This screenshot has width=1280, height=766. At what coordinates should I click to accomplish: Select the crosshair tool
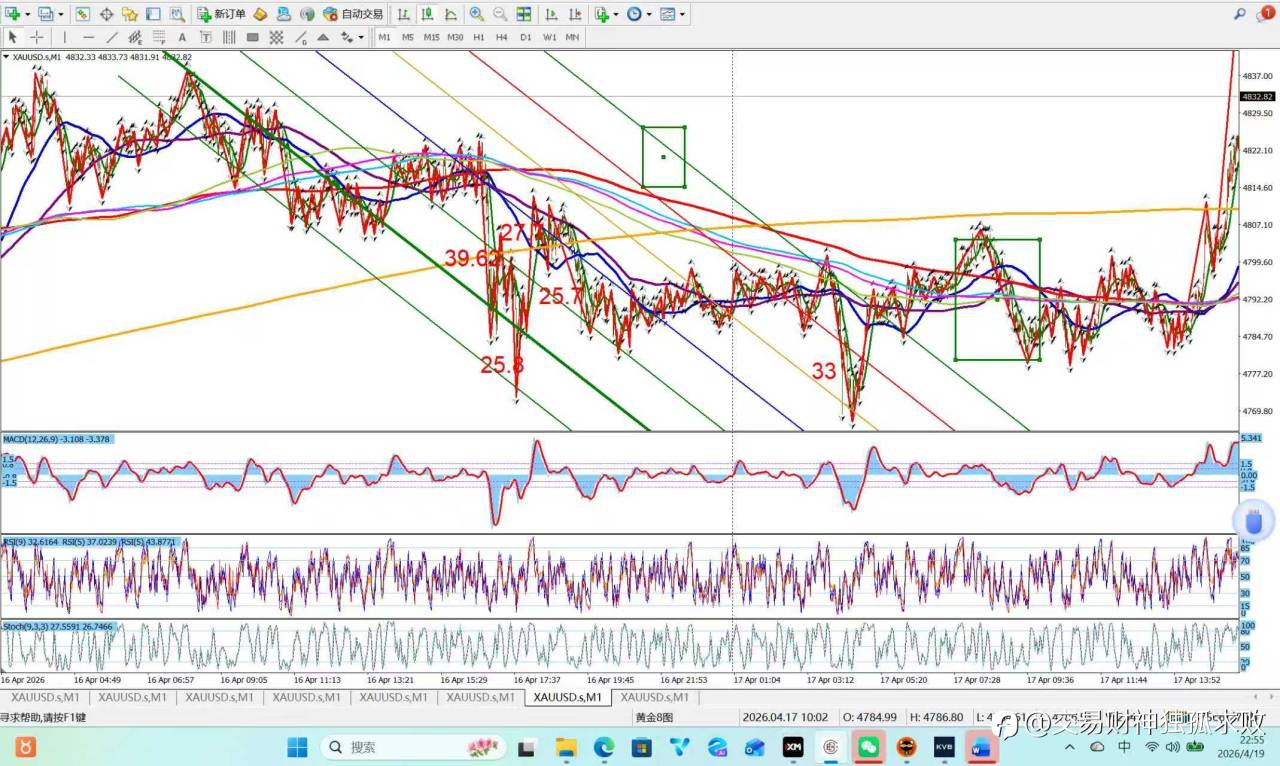pyautogui.click(x=37, y=37)
